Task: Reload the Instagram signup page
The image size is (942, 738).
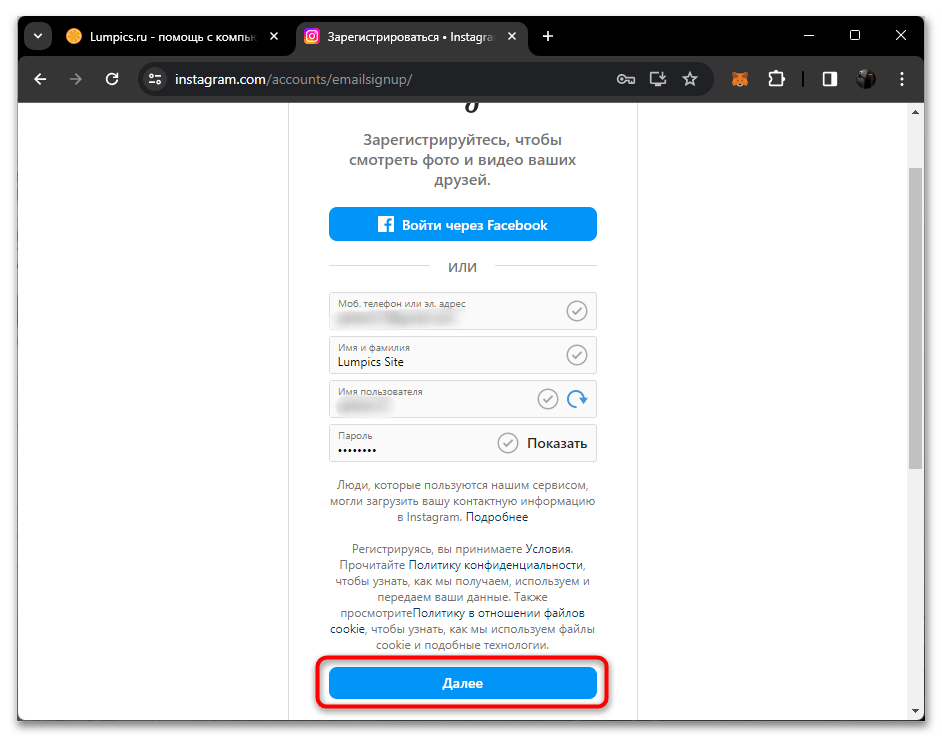Action: pos(112,79)
